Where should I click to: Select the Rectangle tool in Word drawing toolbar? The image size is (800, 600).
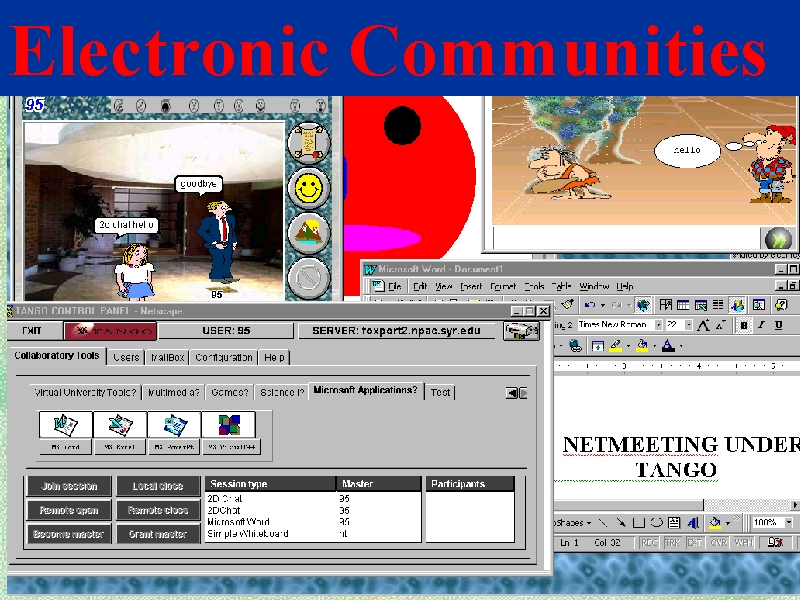(x=638, y=522)
